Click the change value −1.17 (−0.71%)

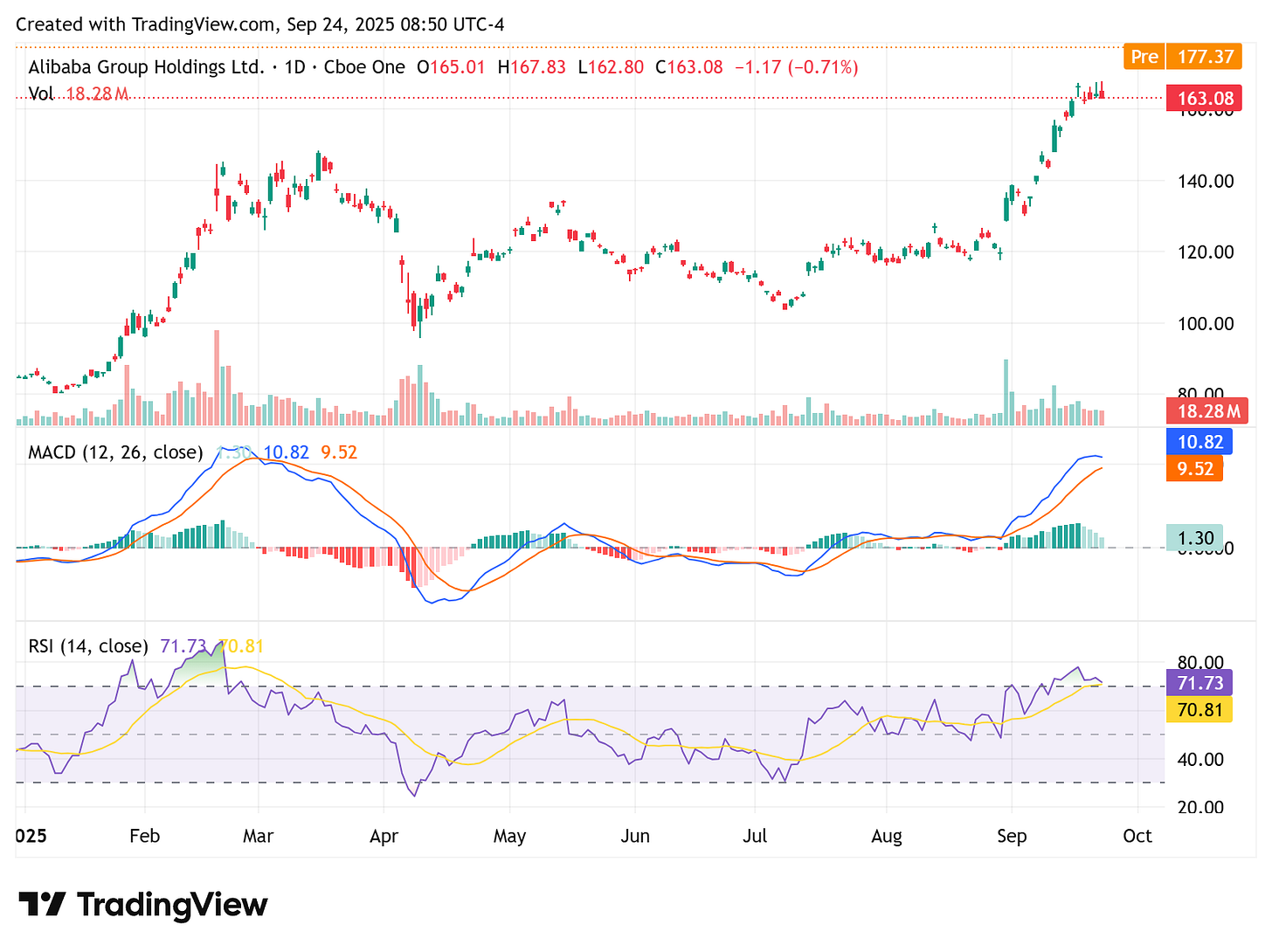(x=797, y=67)
